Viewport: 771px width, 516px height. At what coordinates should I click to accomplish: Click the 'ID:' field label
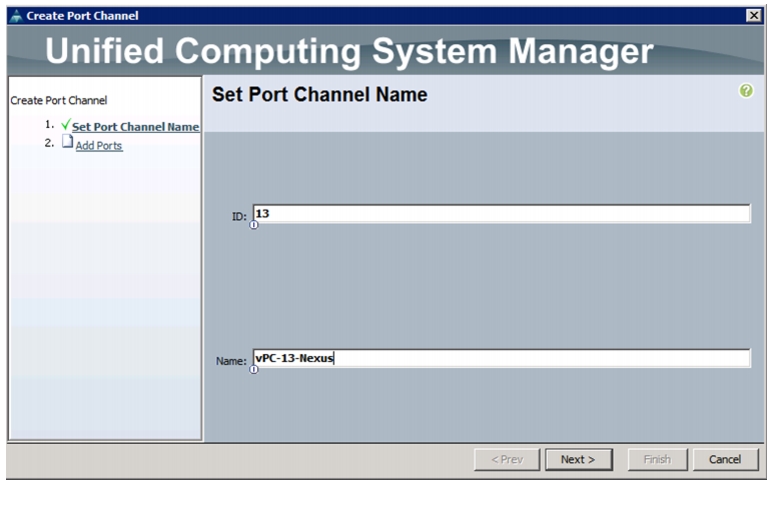(x=239, y=216)
